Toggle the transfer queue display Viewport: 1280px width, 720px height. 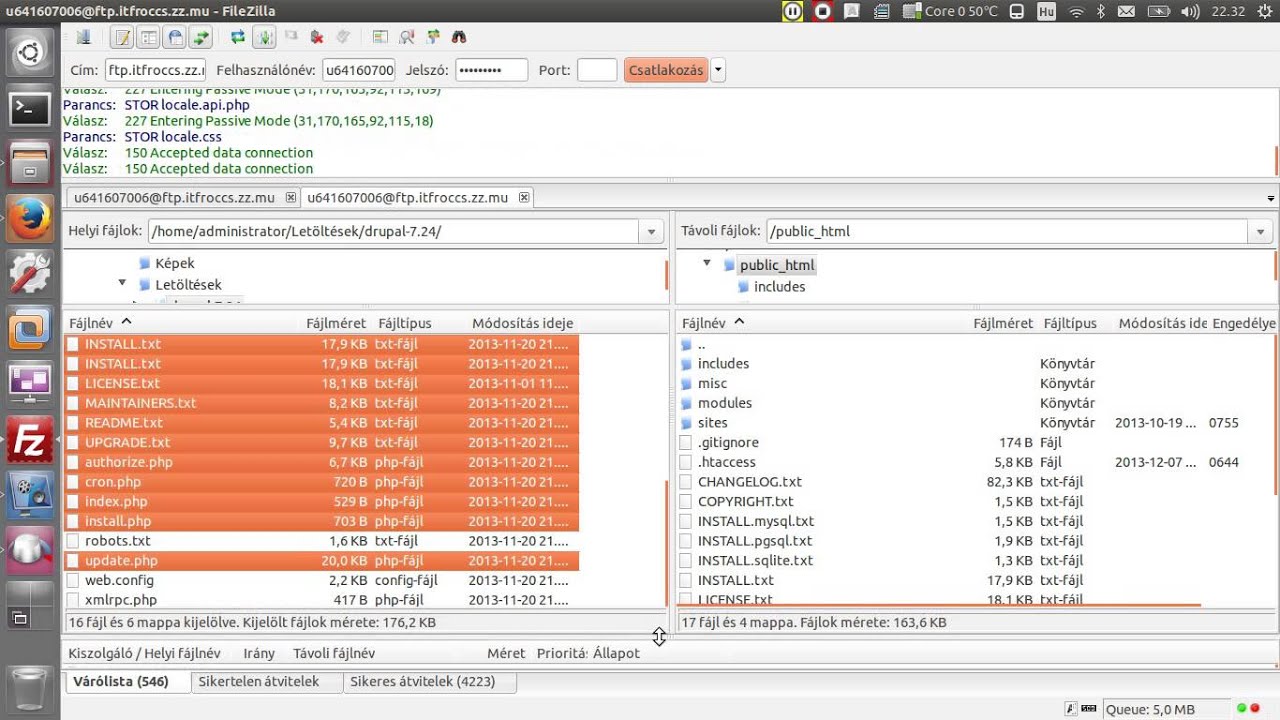point(202,37)
